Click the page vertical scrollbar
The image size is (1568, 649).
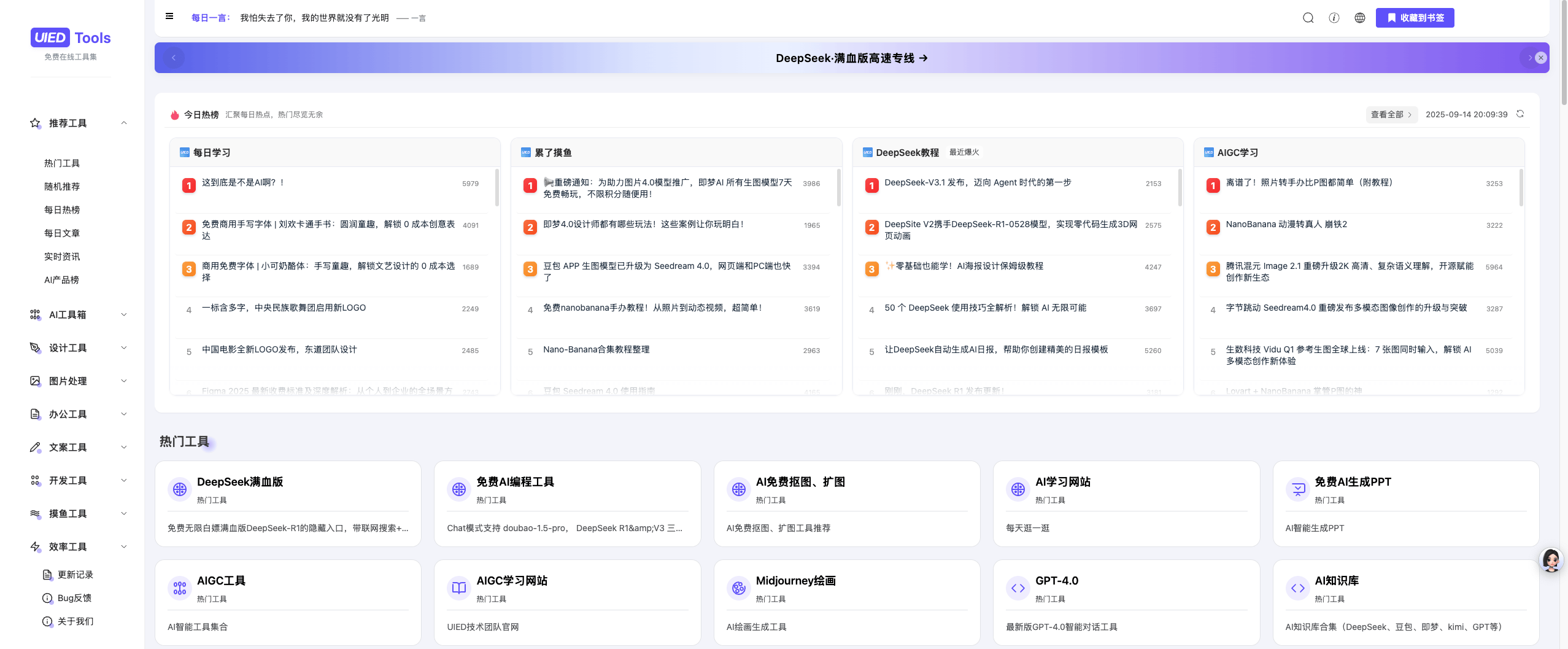(1563, 52)
